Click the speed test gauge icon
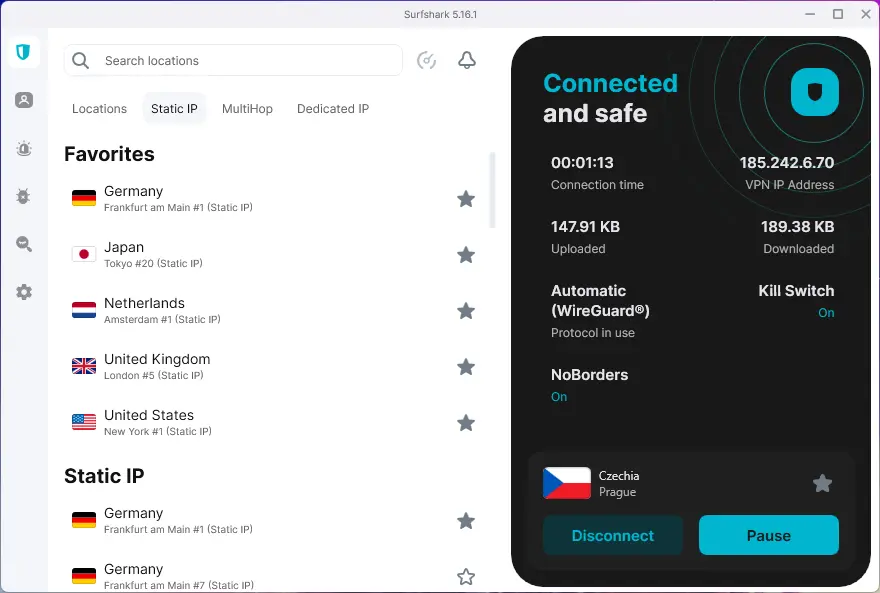Screen dimensions: 880x593 [426, 61]
